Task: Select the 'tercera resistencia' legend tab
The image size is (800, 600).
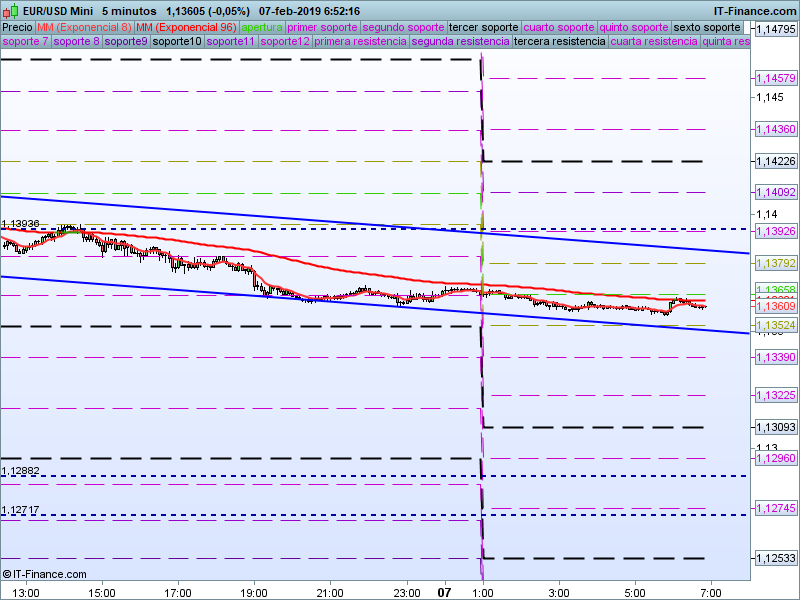Action: pos(558,41)
